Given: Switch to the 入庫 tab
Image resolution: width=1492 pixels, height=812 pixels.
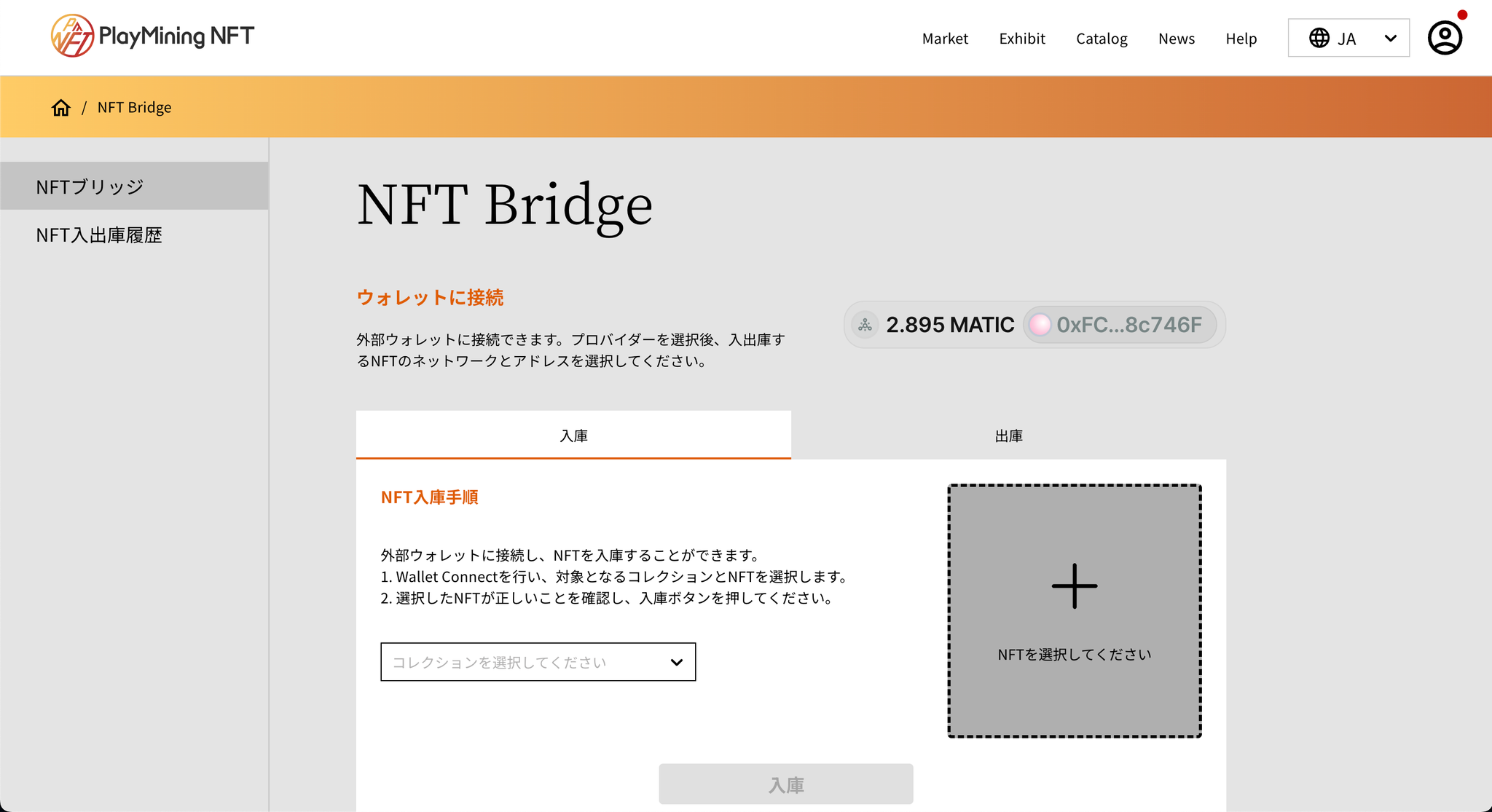Looking at the screenshot, I should 573,435.
